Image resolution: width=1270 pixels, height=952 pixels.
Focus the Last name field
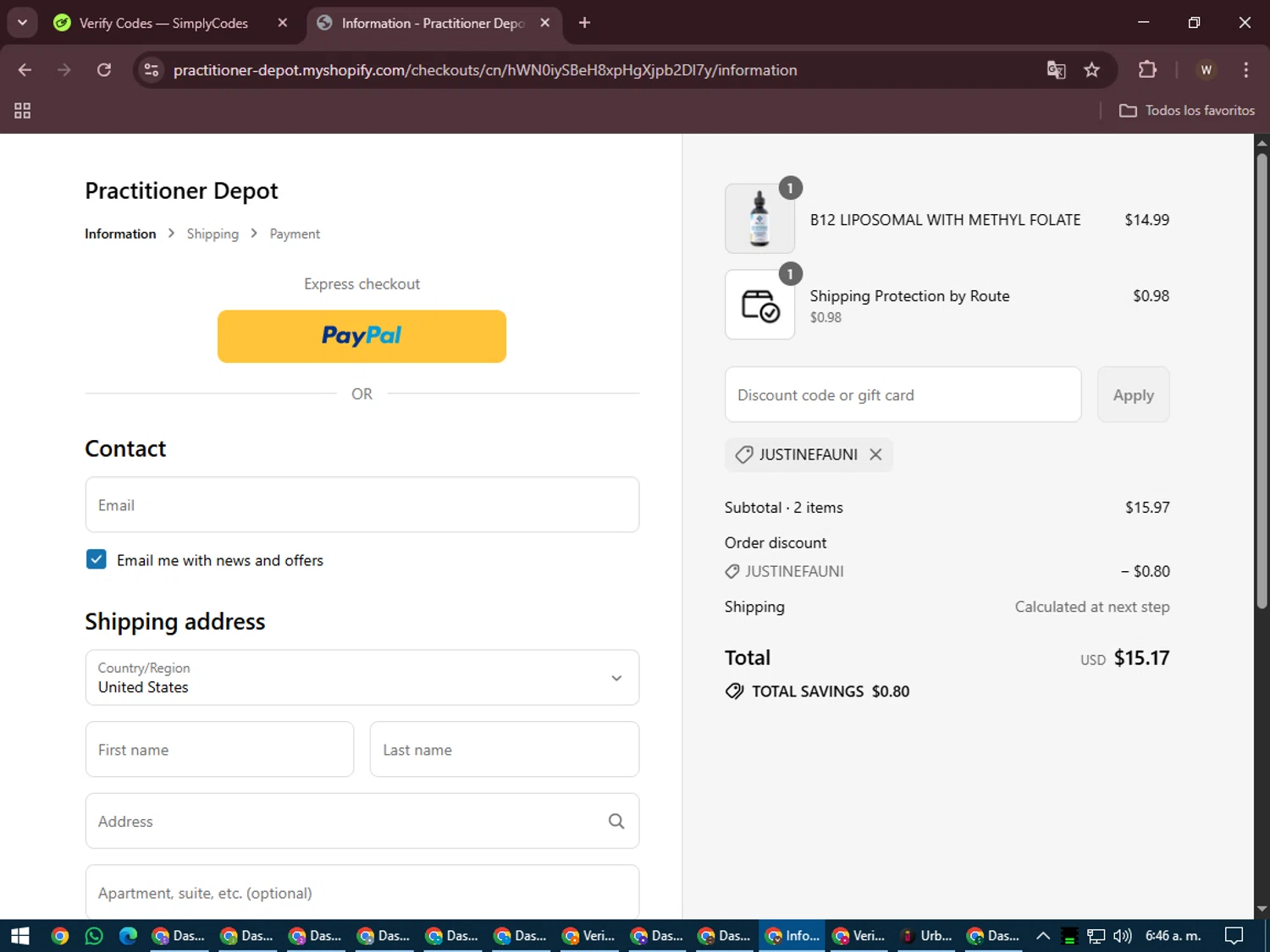(x=505, y=750)
